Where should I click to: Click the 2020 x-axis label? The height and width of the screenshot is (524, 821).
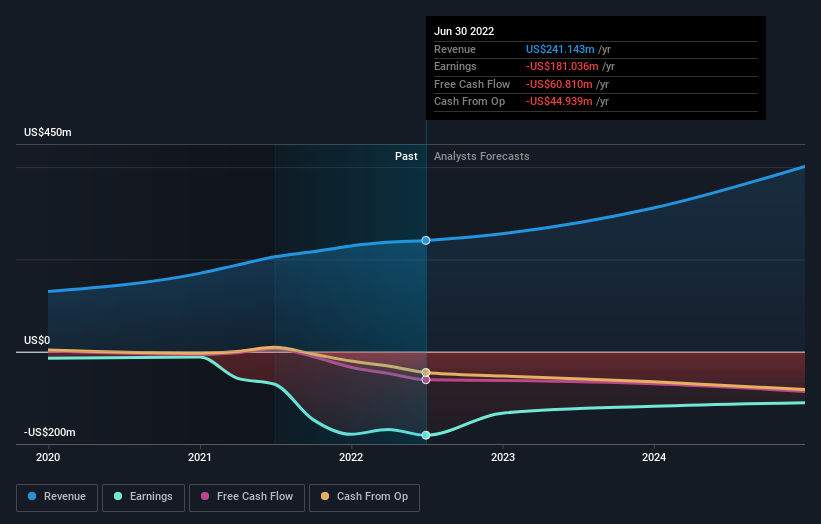(x=48, y=457)
